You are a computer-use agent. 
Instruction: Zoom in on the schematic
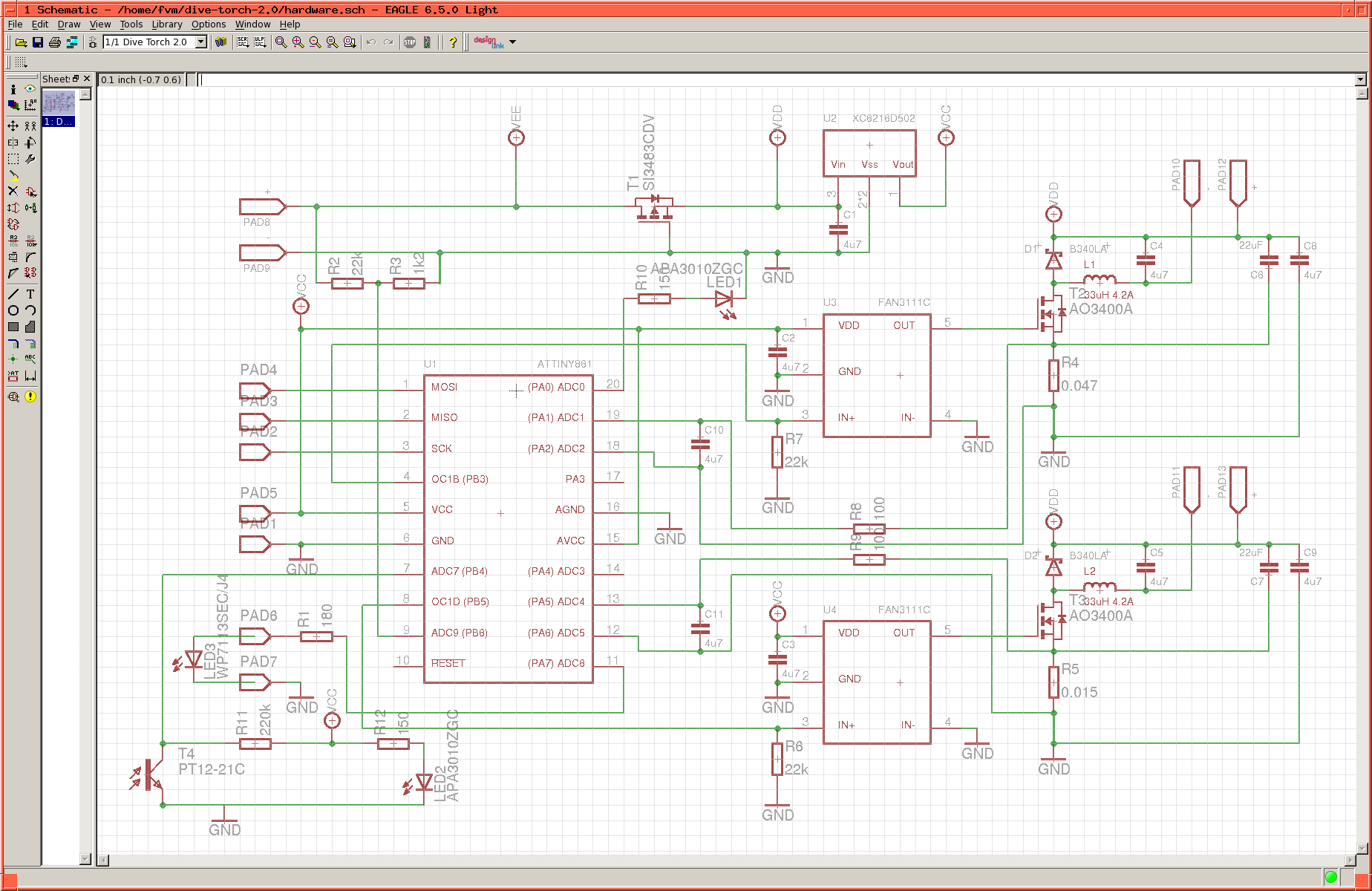[298, 42]
